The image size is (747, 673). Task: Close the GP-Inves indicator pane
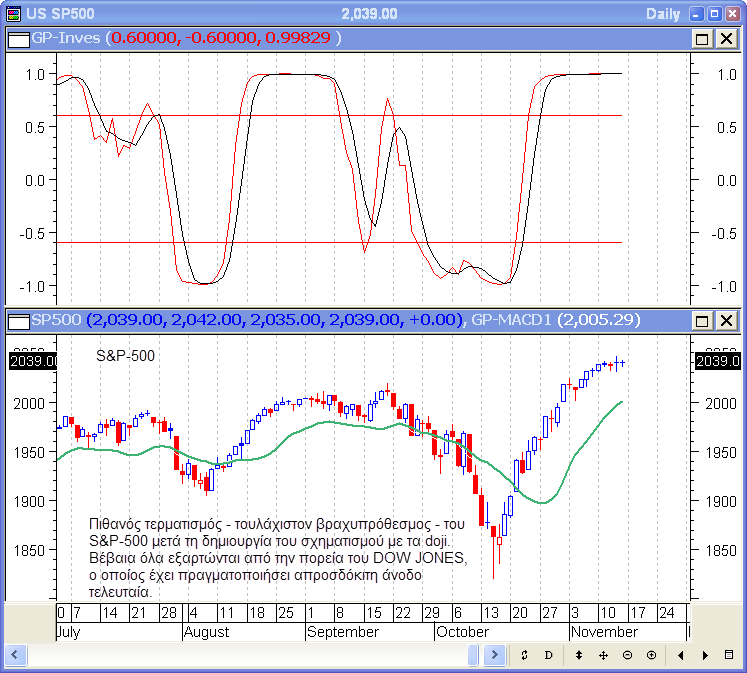pyautogui.click(x=725, y=39)
